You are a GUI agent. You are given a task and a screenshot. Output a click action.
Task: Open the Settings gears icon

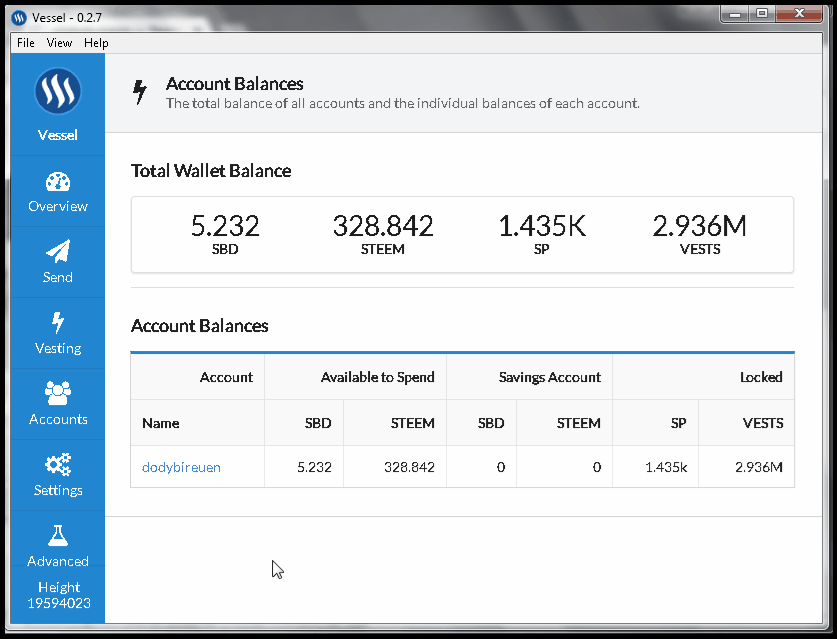pyautogui.click(x=58, y=464)
